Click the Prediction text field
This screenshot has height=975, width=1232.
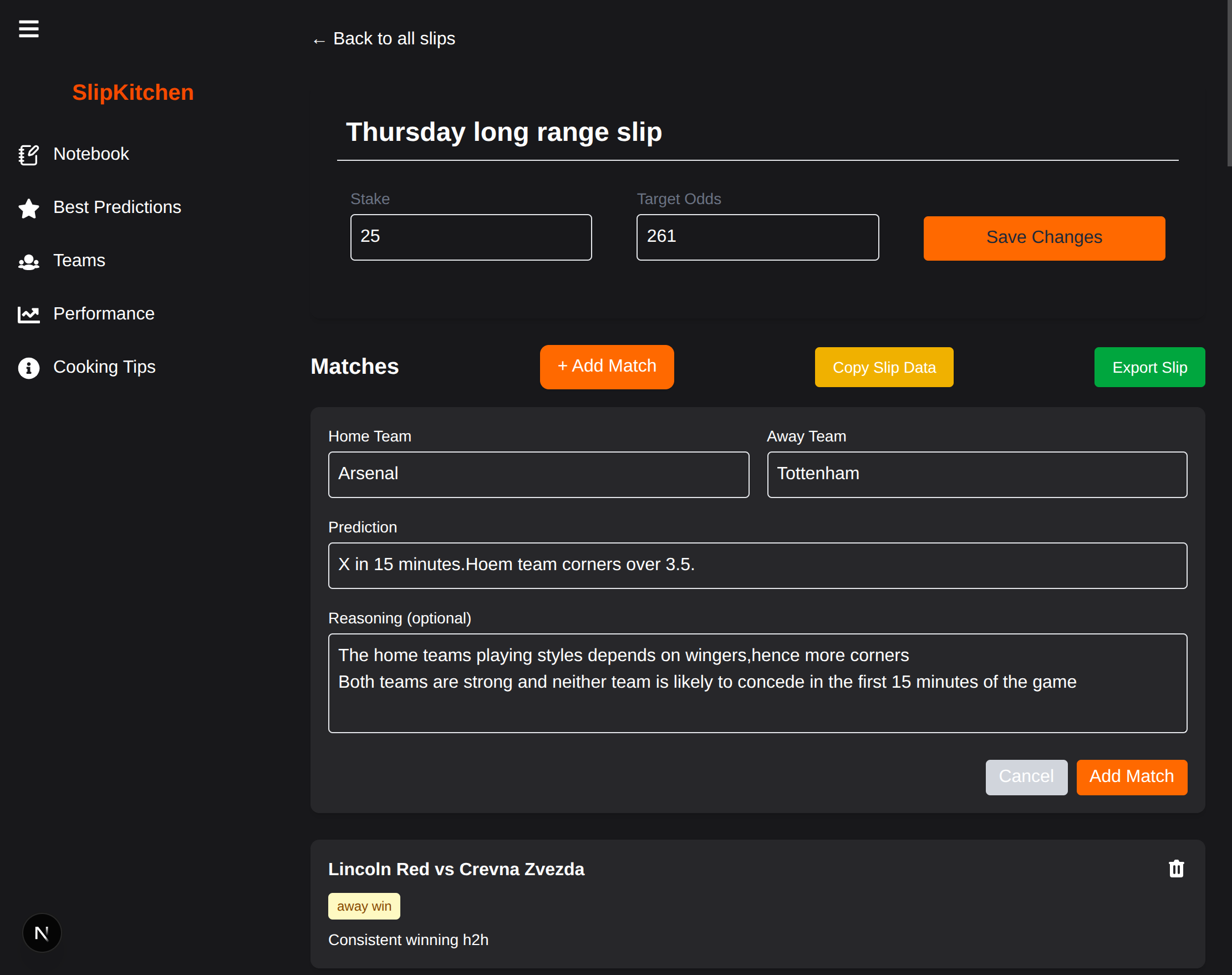click(757, 565)
